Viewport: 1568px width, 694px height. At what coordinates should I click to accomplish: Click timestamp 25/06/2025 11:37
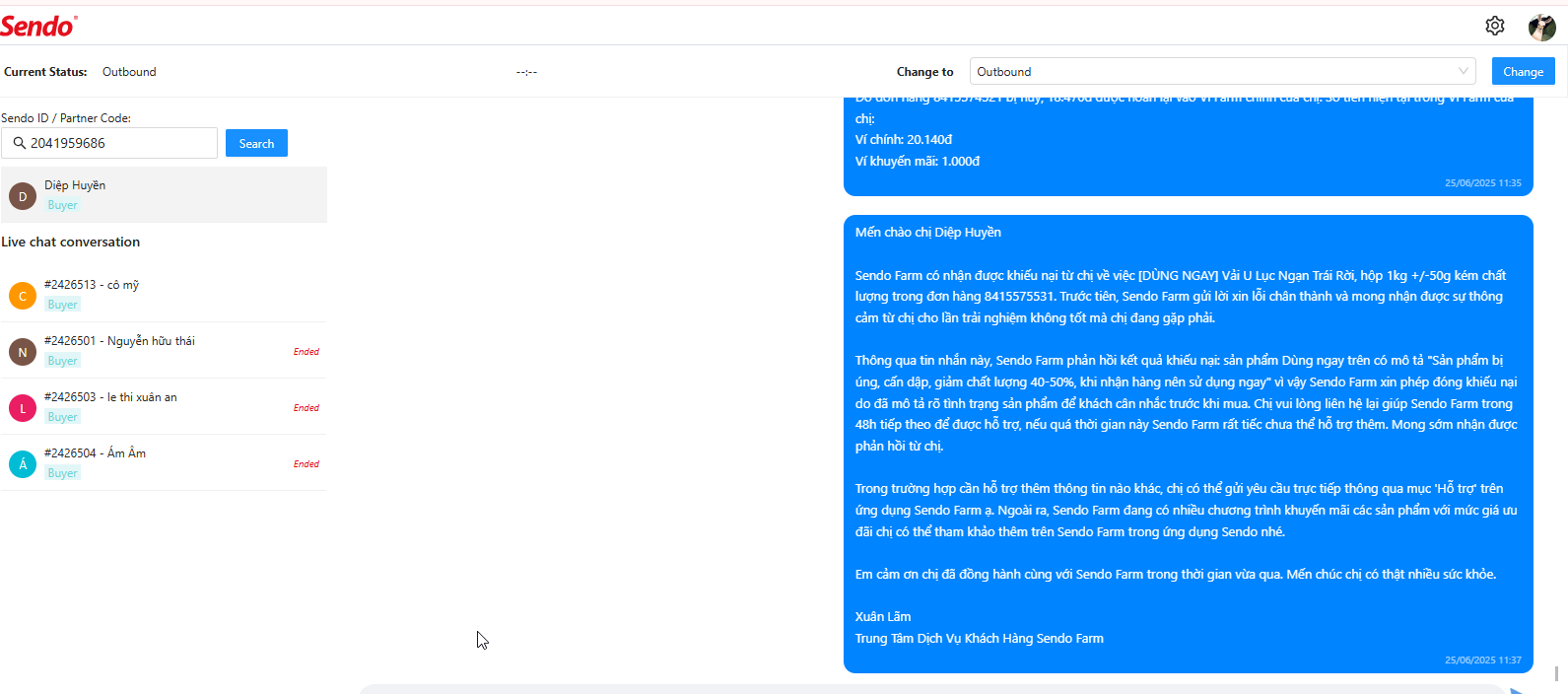[x=1483, y=660]
